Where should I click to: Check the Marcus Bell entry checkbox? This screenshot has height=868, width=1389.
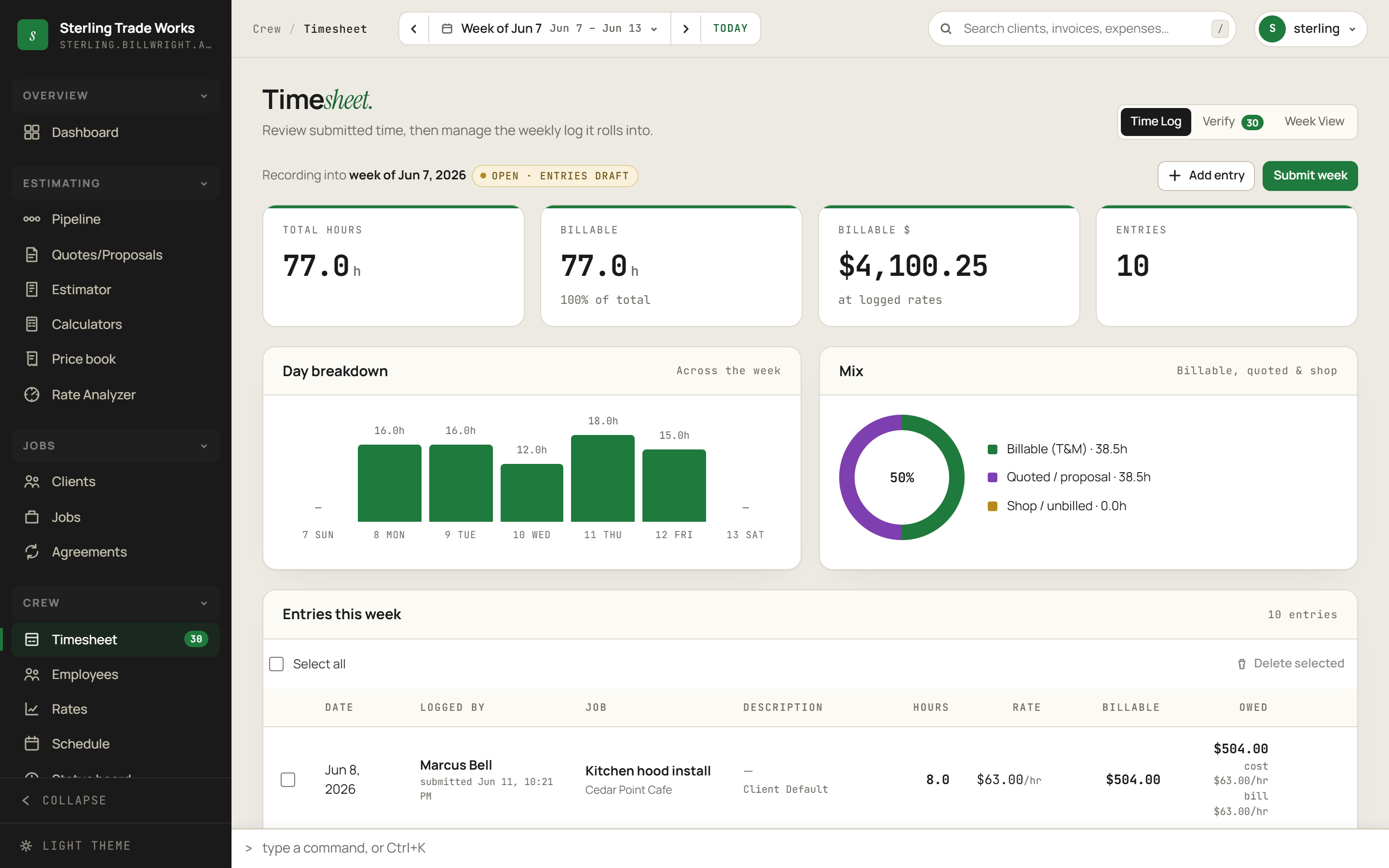tap(288, 780)
